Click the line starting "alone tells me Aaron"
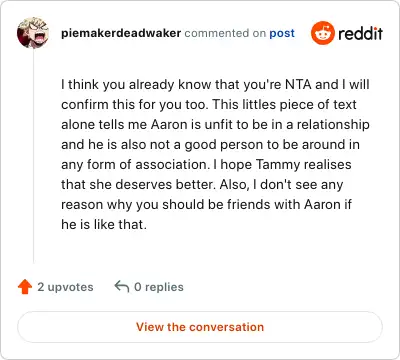400x360 pixels. click(215, 125)
